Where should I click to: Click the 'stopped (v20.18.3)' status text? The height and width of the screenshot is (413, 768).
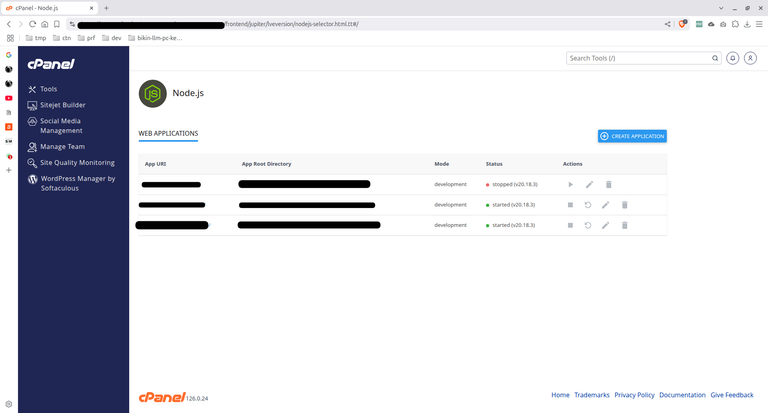coord(515,185)
